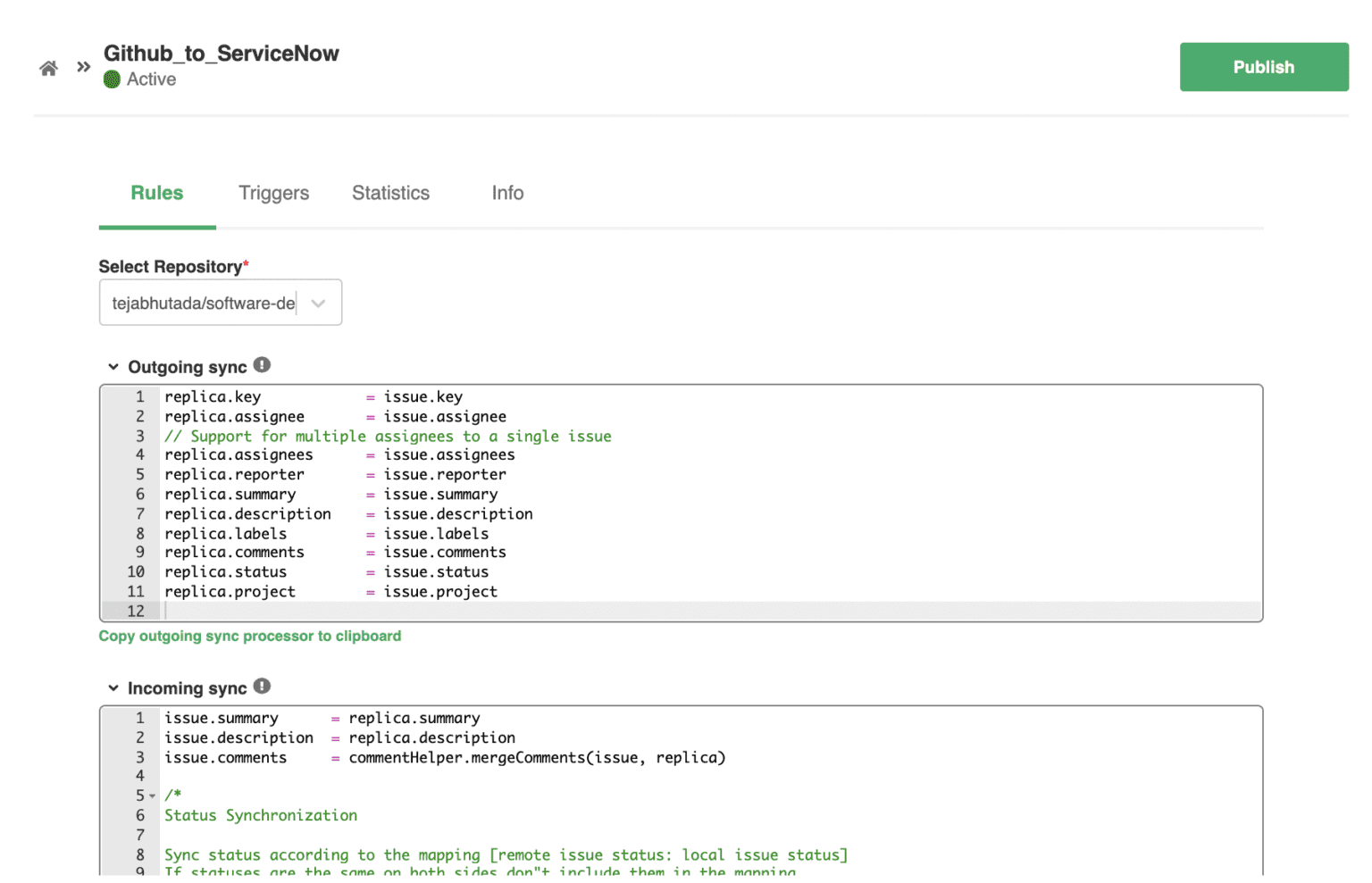
Task: Switch to the Info tab
Action: pyautogui.click(x=507, y=193)
